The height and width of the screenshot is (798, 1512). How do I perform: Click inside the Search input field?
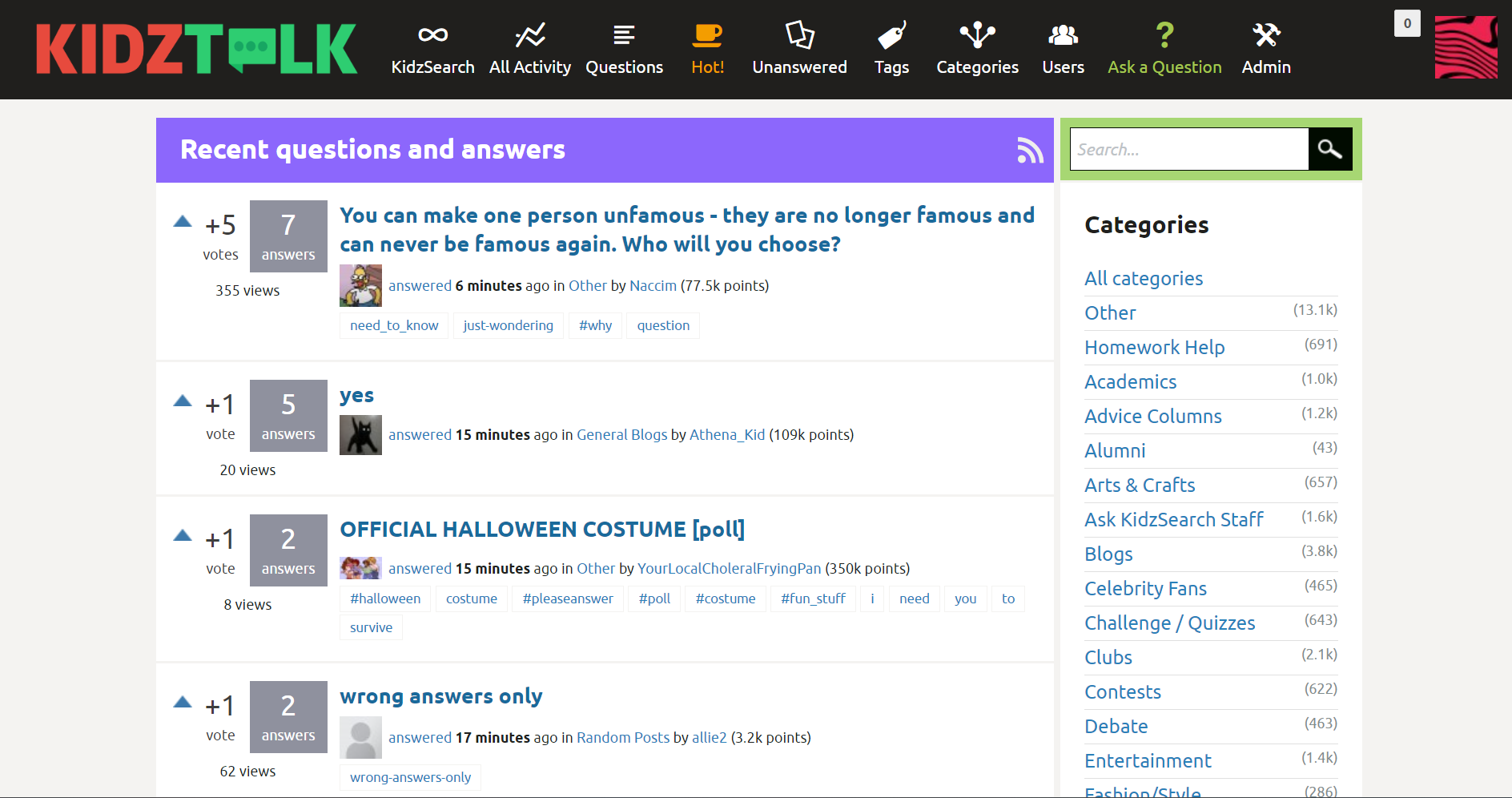point(1189,149)
